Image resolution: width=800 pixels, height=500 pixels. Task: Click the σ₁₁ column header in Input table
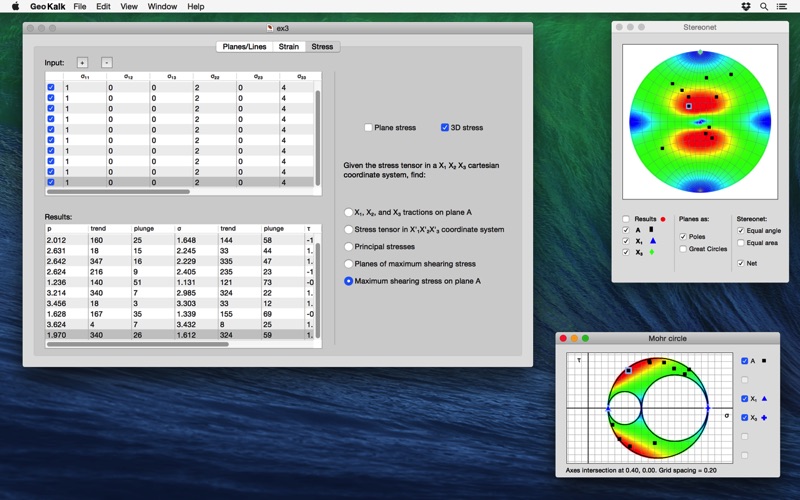(85, 77)
